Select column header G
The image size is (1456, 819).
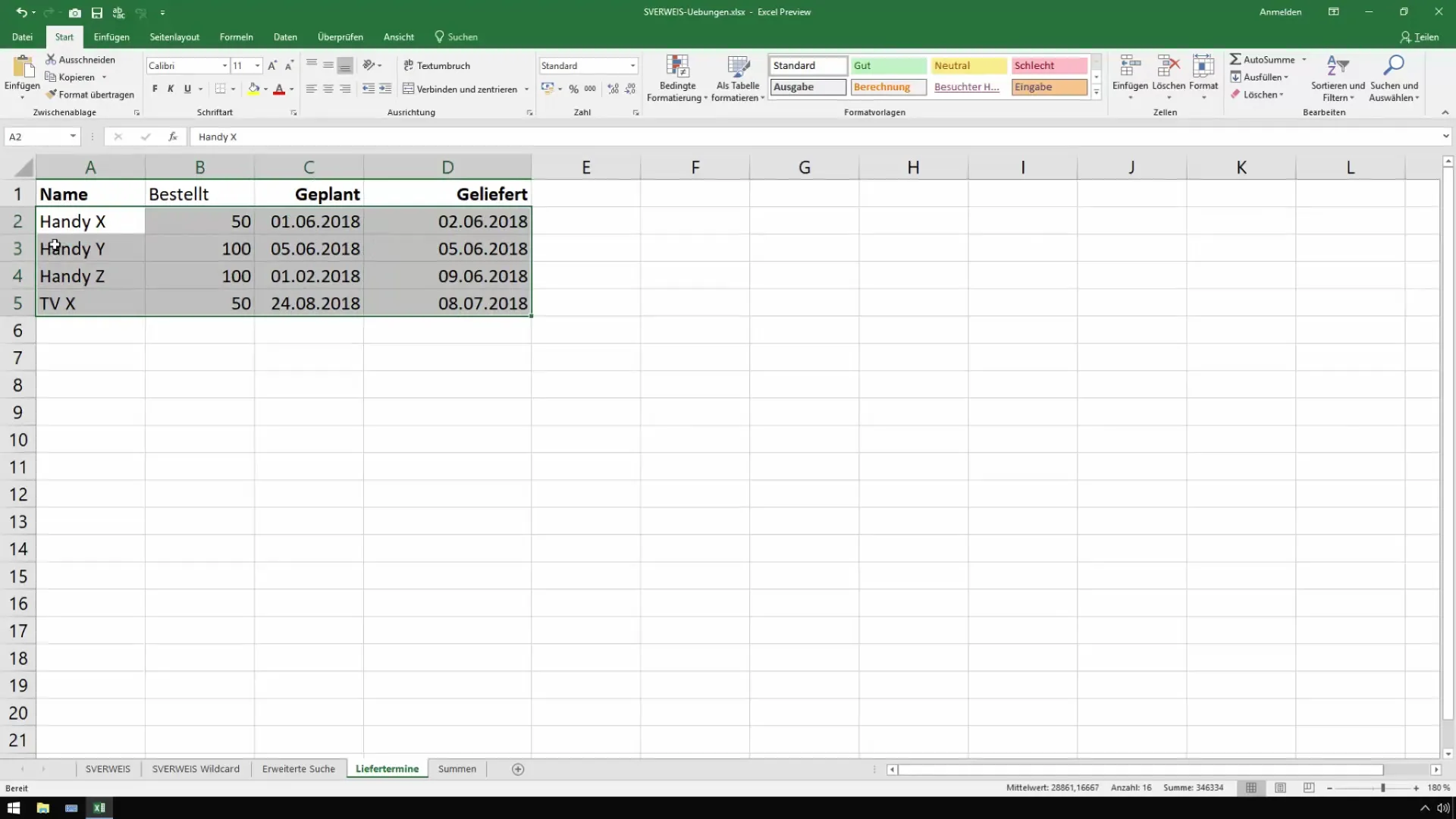point(805,168)
